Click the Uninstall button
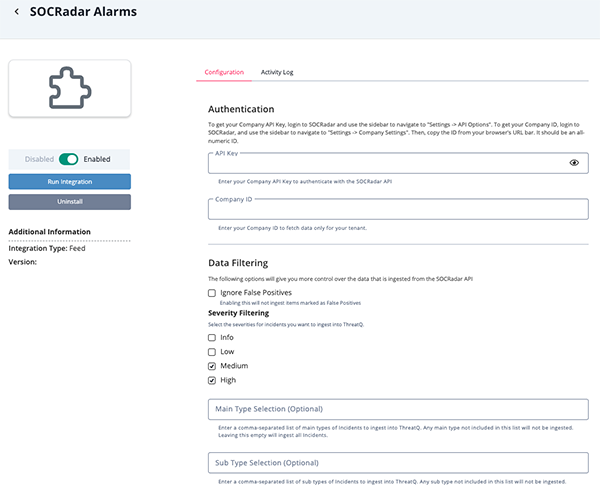 point(69,202)
